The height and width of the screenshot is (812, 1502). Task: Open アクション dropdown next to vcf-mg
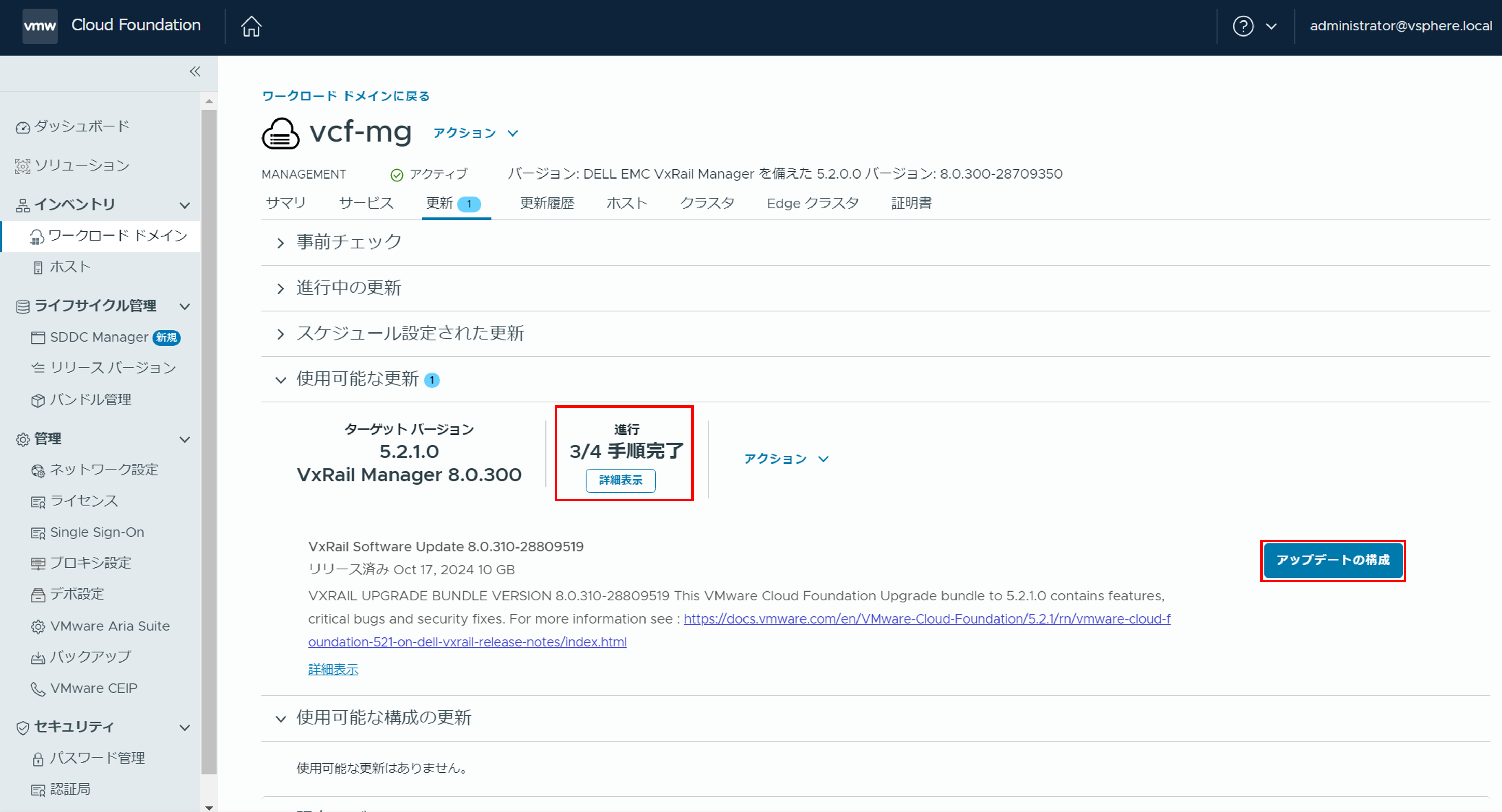(x=475, y=133)
